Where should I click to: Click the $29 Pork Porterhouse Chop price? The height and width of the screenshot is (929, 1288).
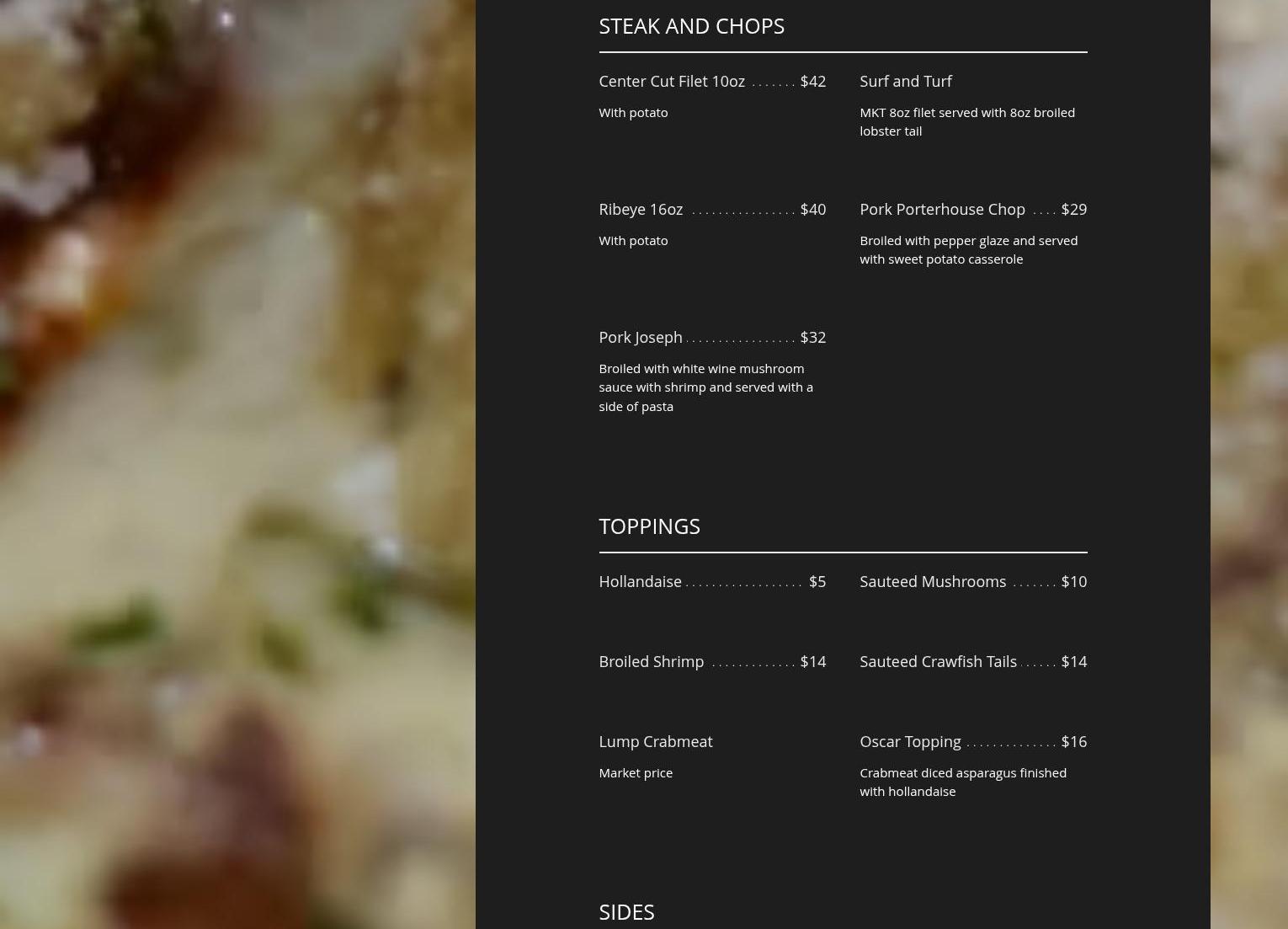1073,209
